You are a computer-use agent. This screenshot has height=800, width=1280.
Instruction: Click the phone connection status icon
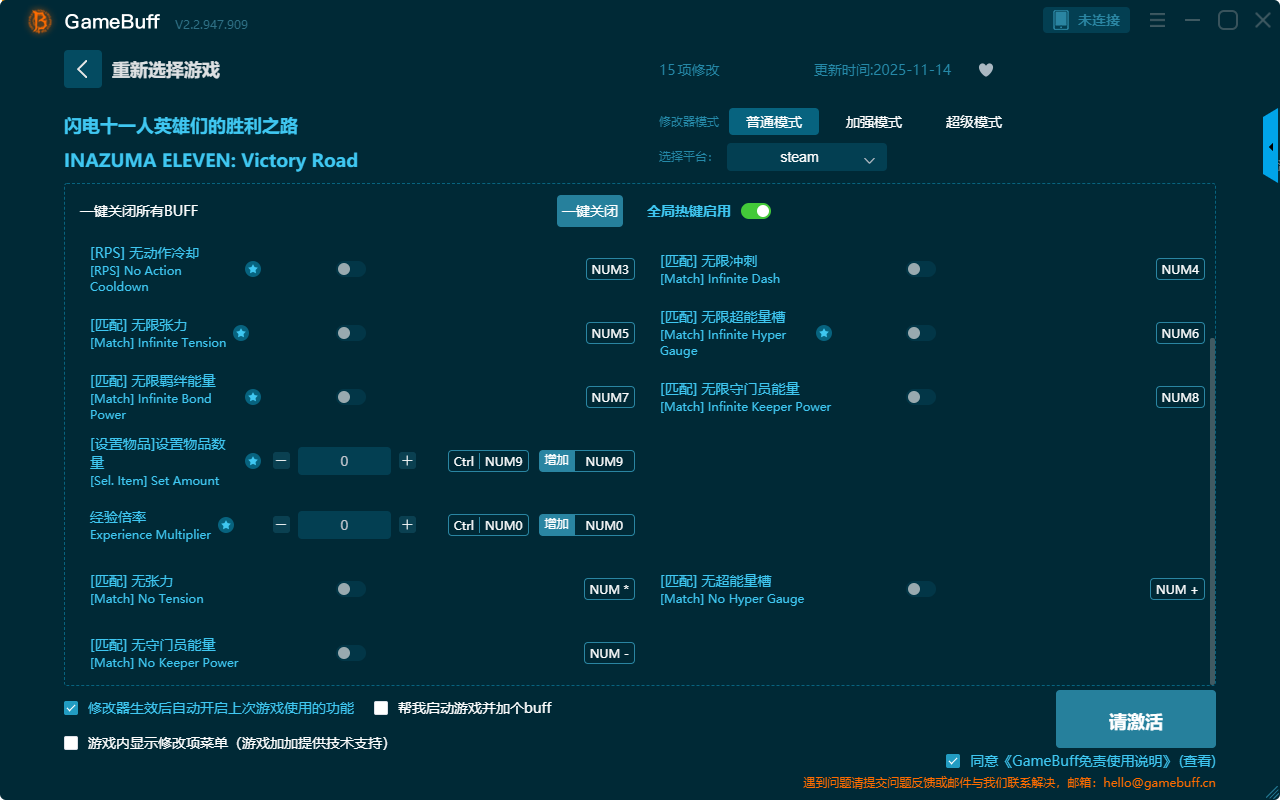(1061, 20)
